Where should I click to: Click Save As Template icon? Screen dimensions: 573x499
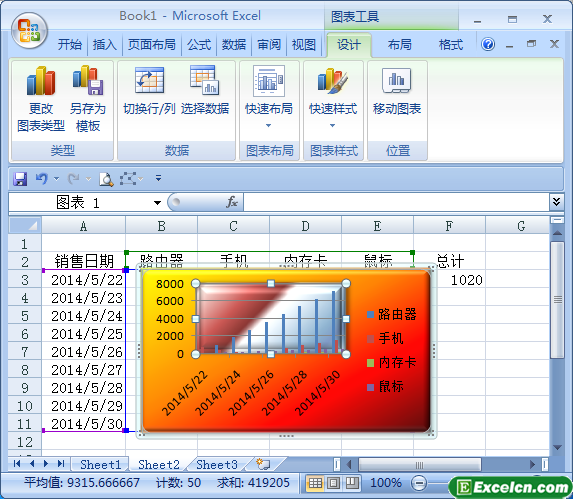[x=88, y=81]
